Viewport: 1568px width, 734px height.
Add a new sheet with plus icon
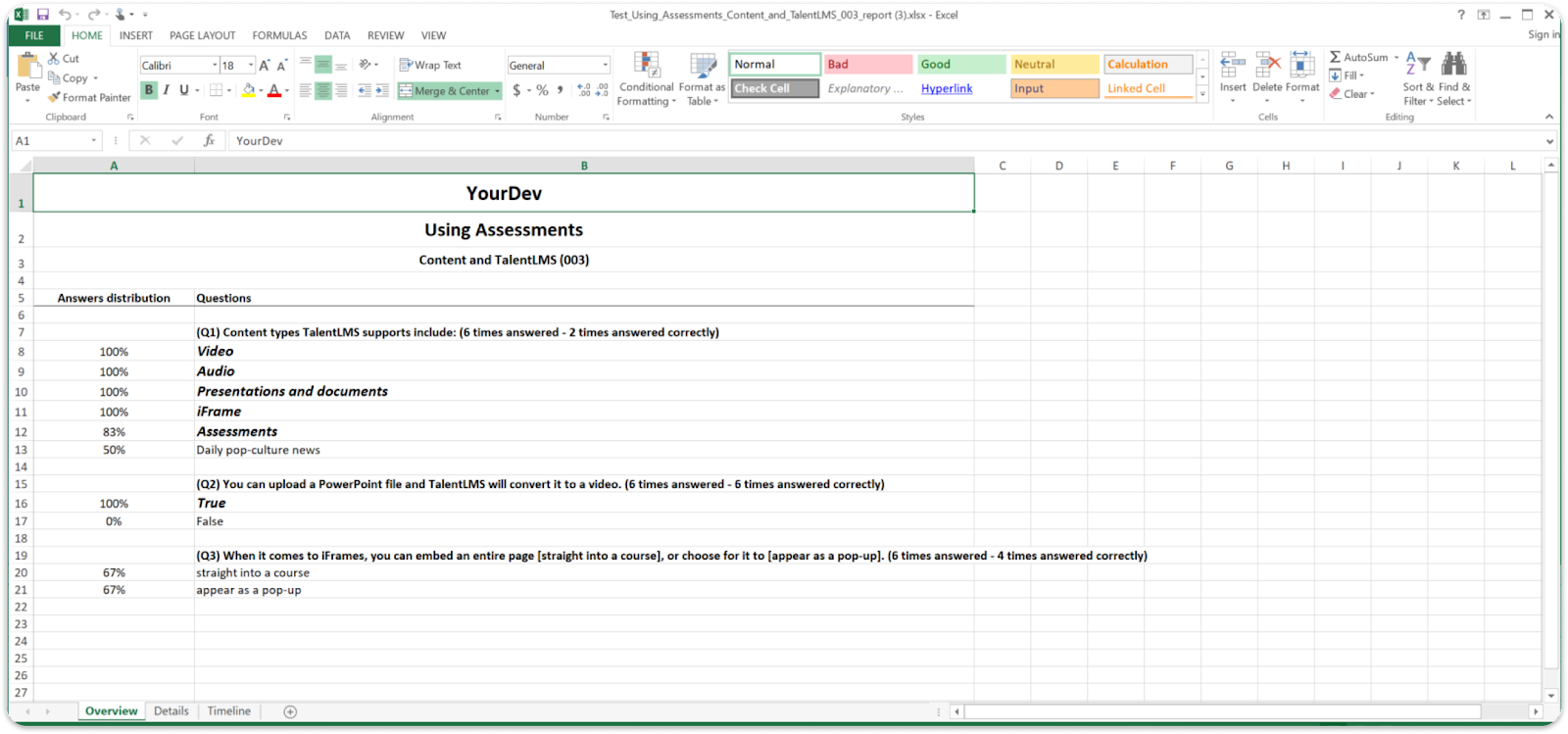(x=290, y=711)
